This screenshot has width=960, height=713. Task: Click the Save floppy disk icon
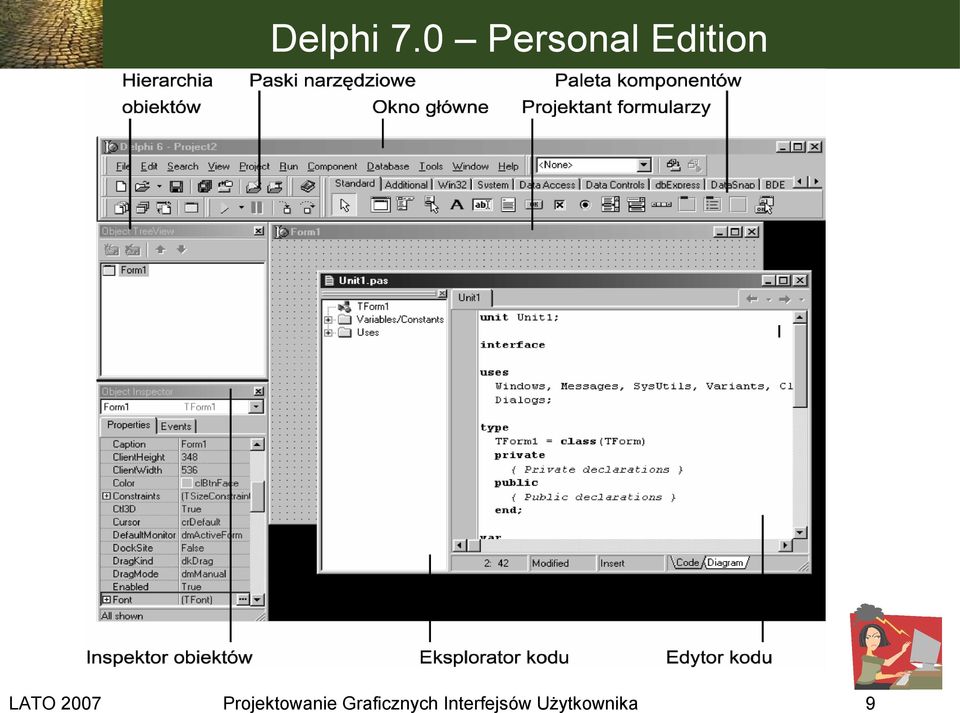(176, 186)
